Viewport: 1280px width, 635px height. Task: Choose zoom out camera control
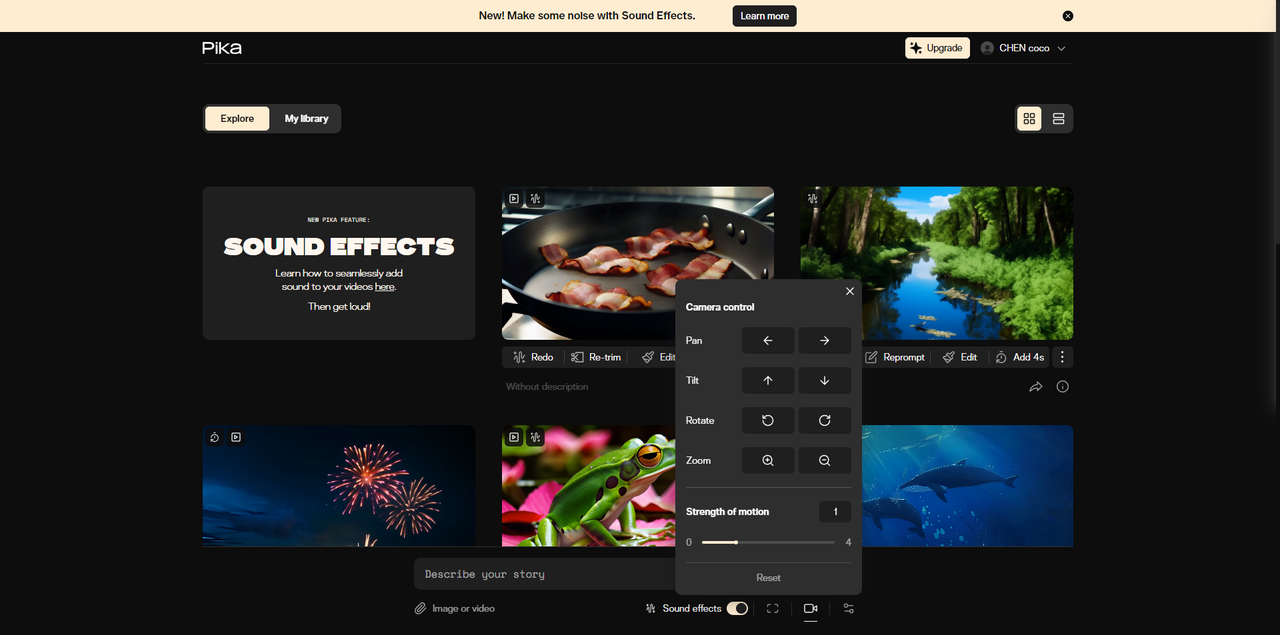tap(825, 460)
